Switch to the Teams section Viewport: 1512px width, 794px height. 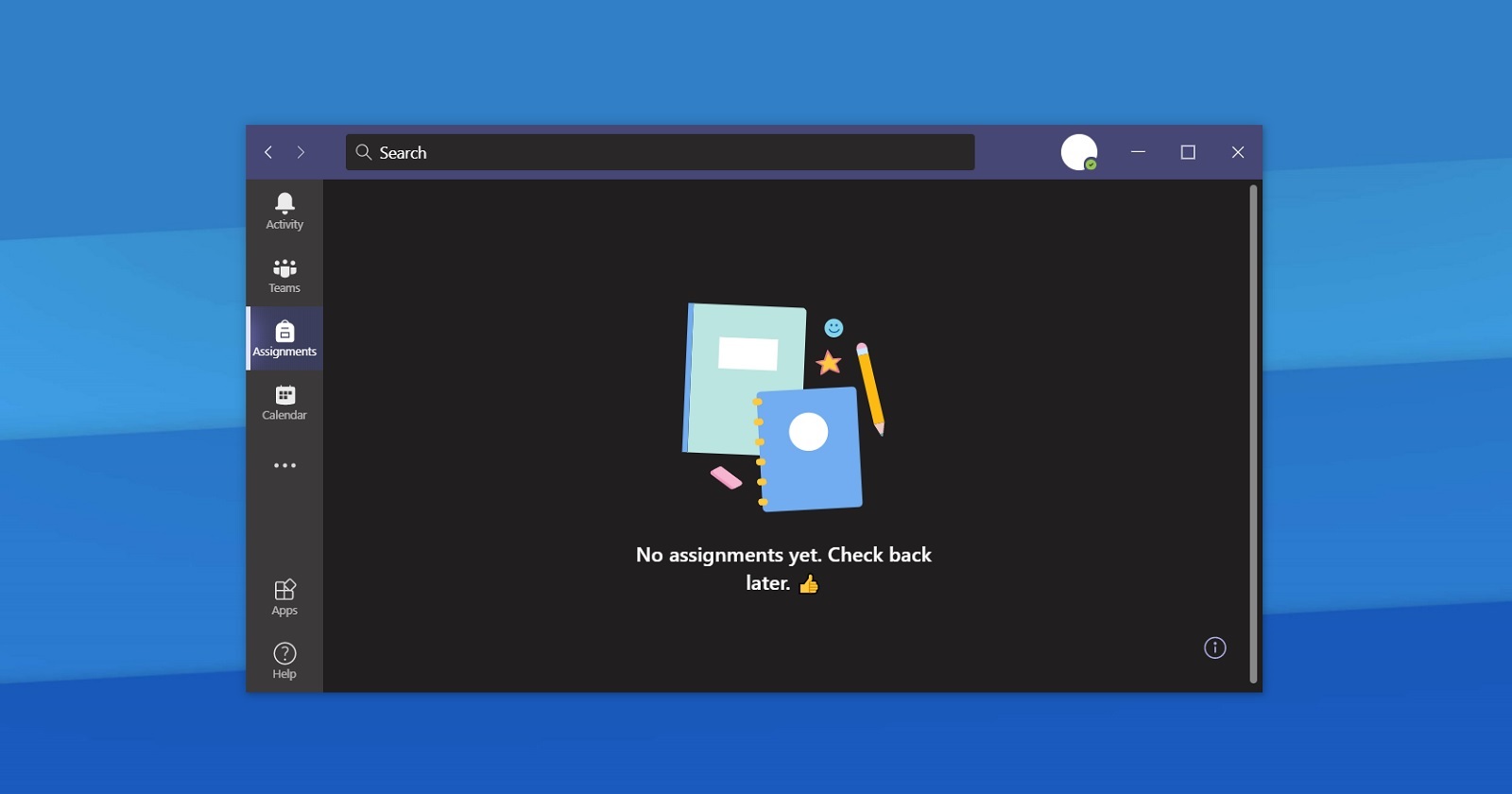284,275
